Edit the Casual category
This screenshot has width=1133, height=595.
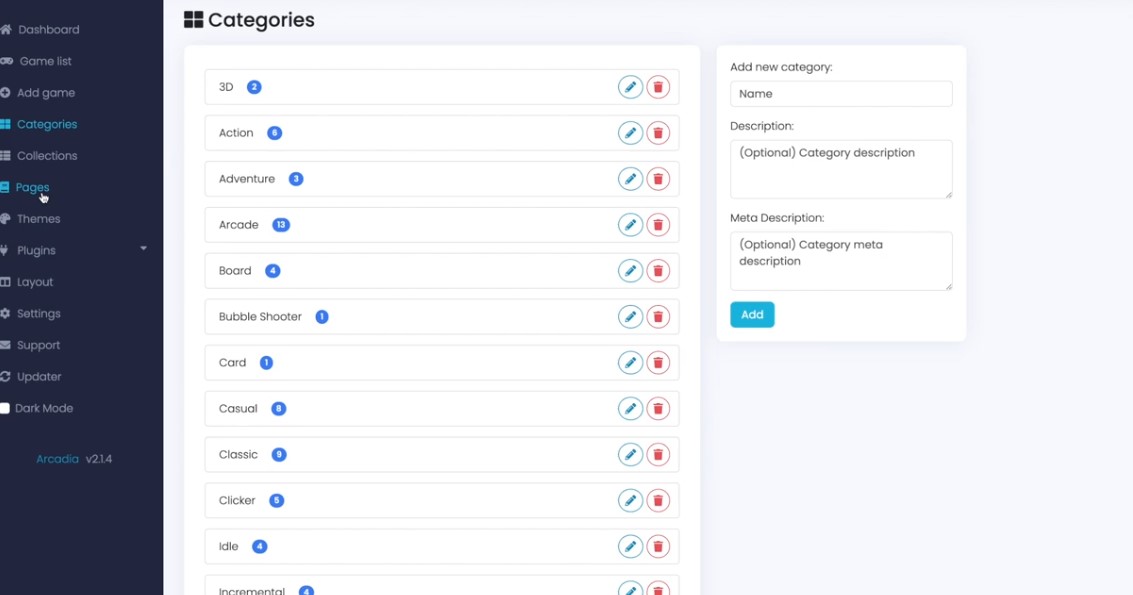point(630,408)
